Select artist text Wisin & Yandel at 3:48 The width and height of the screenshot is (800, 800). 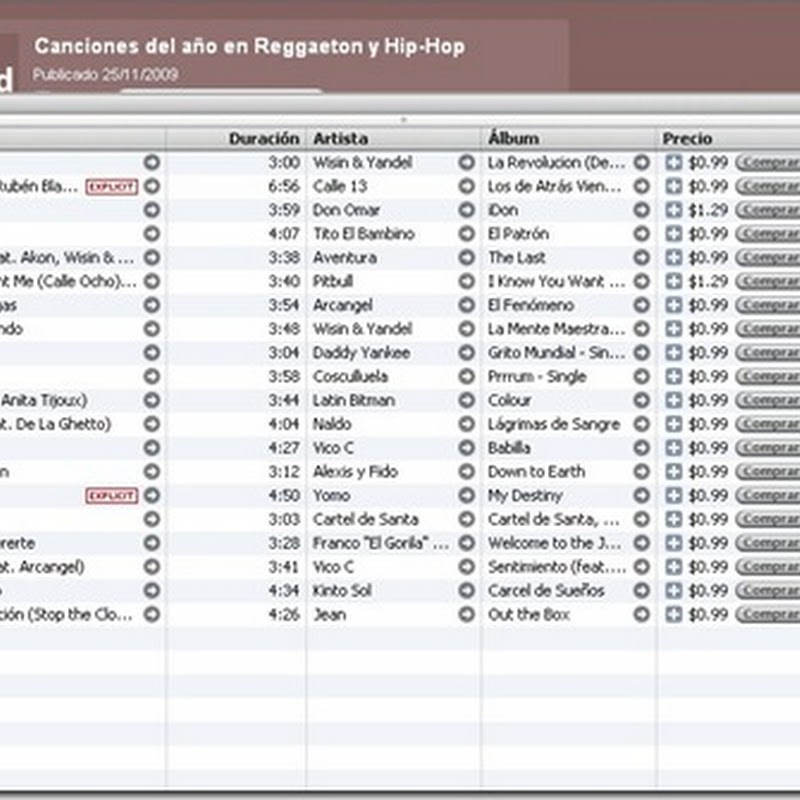363,329
